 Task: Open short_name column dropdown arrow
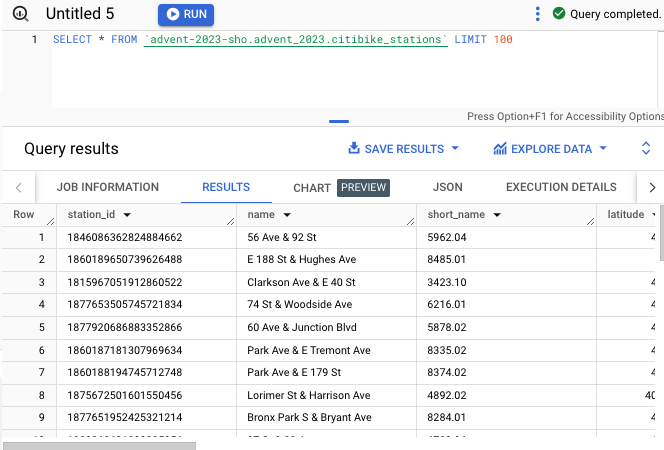coord(497,215)
